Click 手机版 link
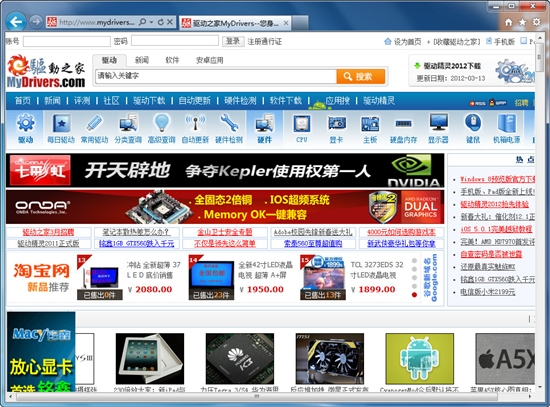The width and height of the screenshot is (550, 407). tap(504, 42)
